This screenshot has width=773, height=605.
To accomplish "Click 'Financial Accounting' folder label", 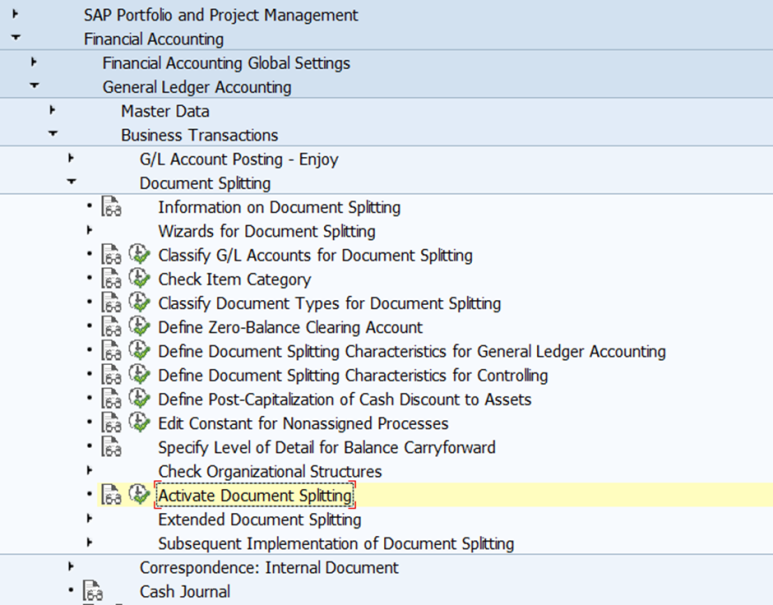I will tap(154, 39).
